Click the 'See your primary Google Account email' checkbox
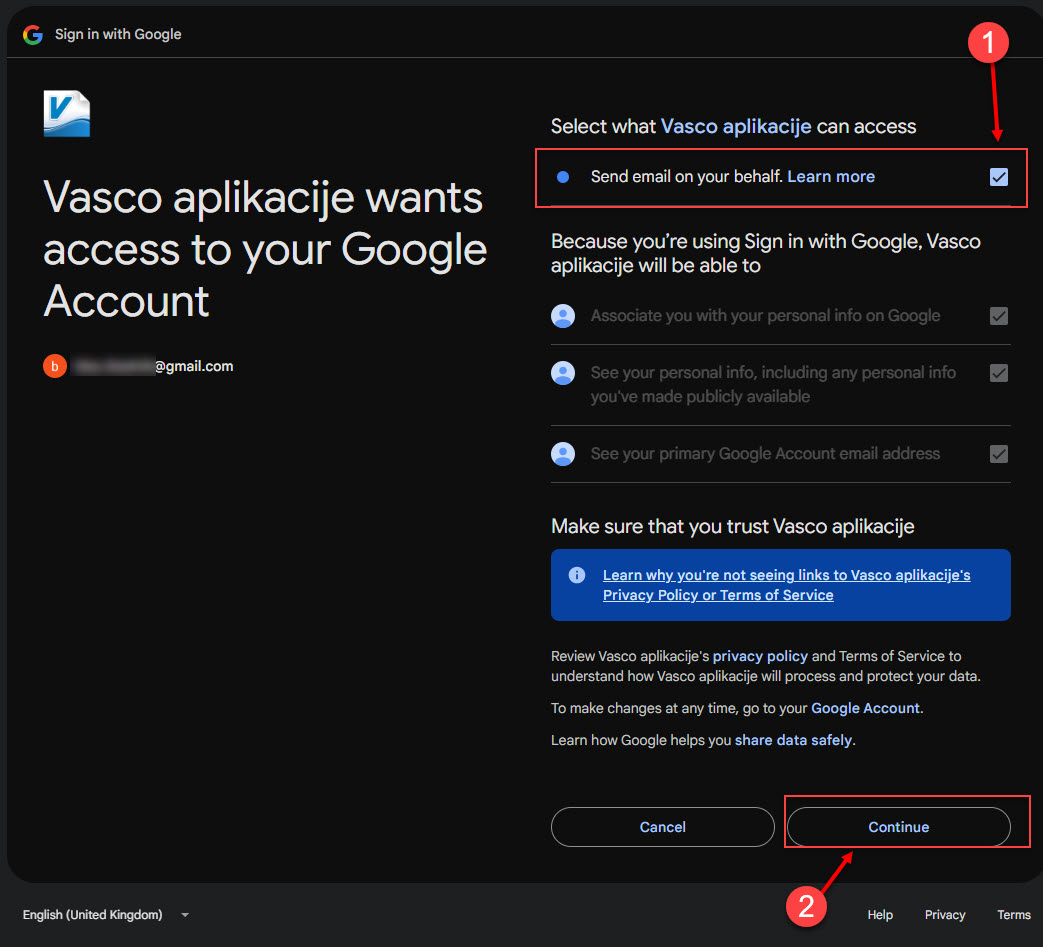Viewport: 1043px width, 947px height. (x=998, y=454)
